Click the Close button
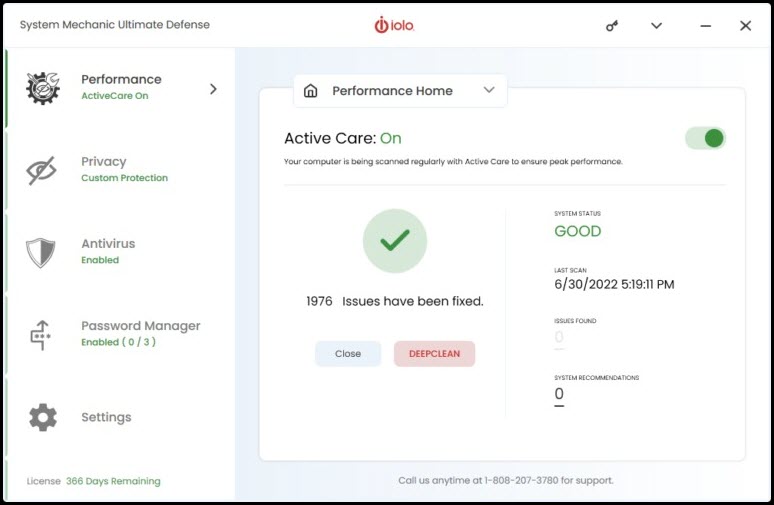This screenshot has width=774, height=505. tap(348, 353)
